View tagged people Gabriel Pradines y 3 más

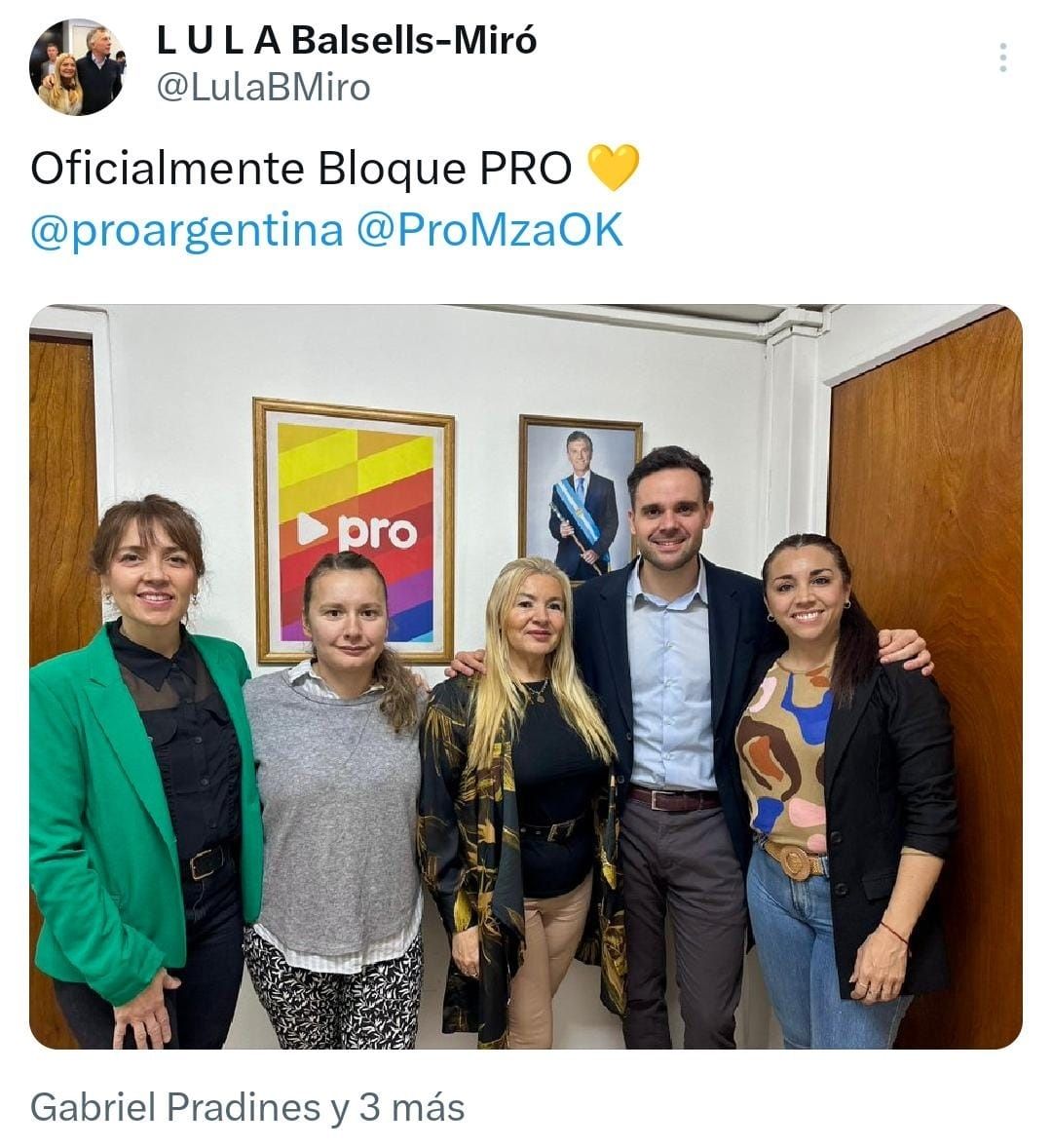[247, 1107]
